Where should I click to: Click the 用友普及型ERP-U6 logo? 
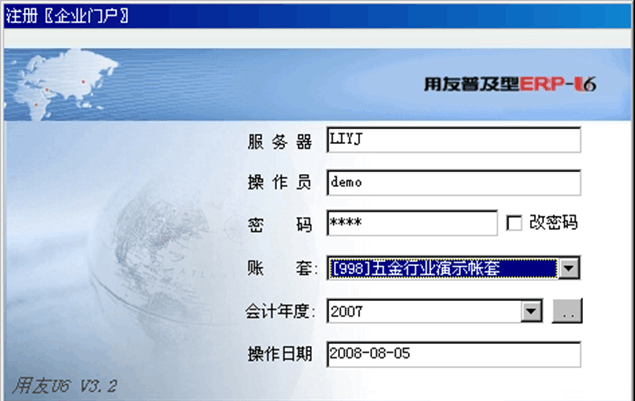click(x=509, y=84)
